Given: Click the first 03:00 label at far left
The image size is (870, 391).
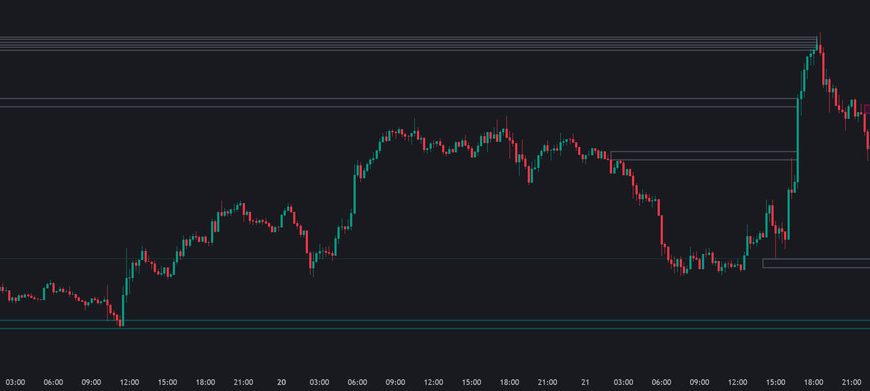Looking at the screenshot, I should coord(14,382).
